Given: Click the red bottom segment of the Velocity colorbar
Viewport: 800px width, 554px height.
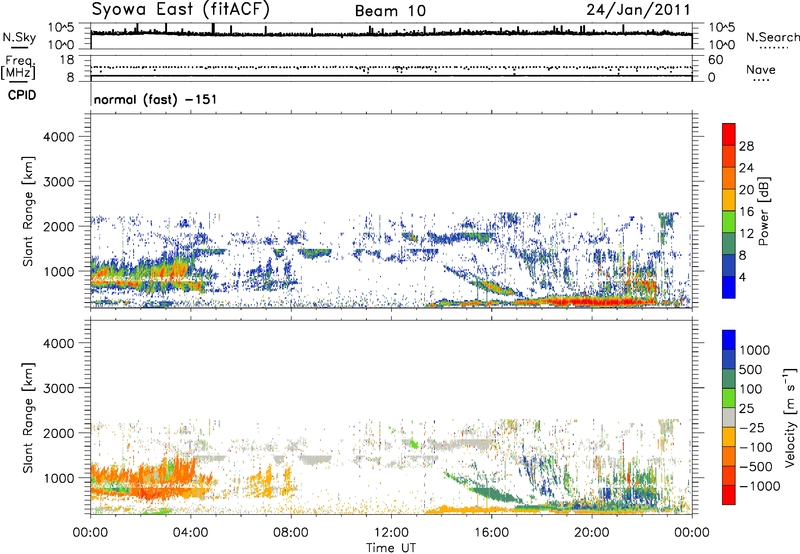Looking at the screenshot, I should pyautogui.click(x=729, y=495).
